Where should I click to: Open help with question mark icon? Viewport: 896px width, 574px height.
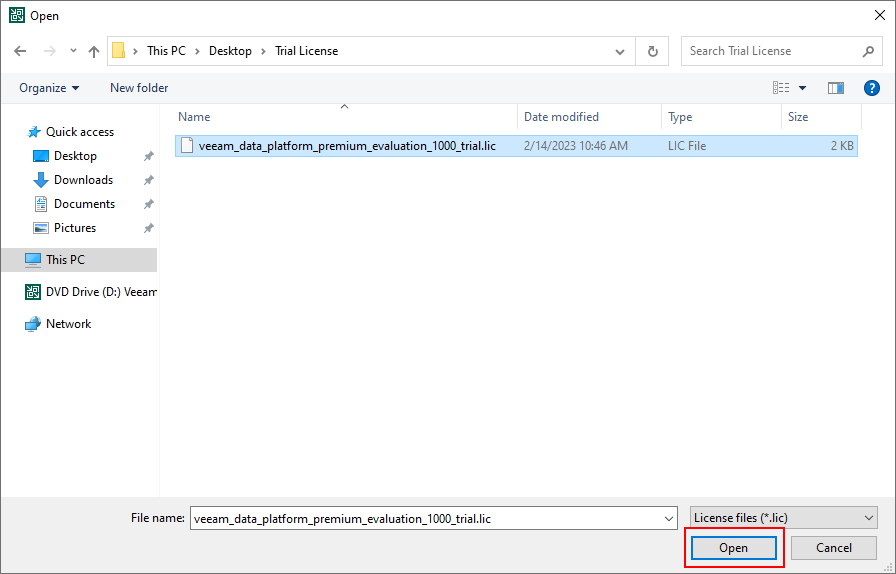click(x=871, y=88)
